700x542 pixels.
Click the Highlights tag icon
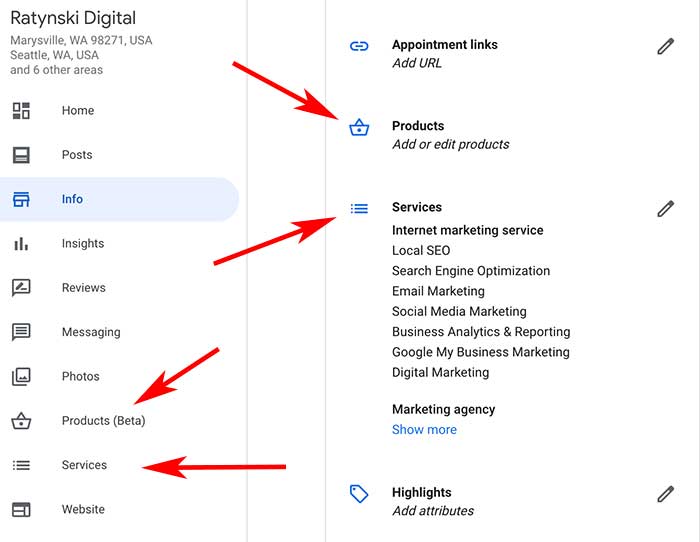(359, 494)
